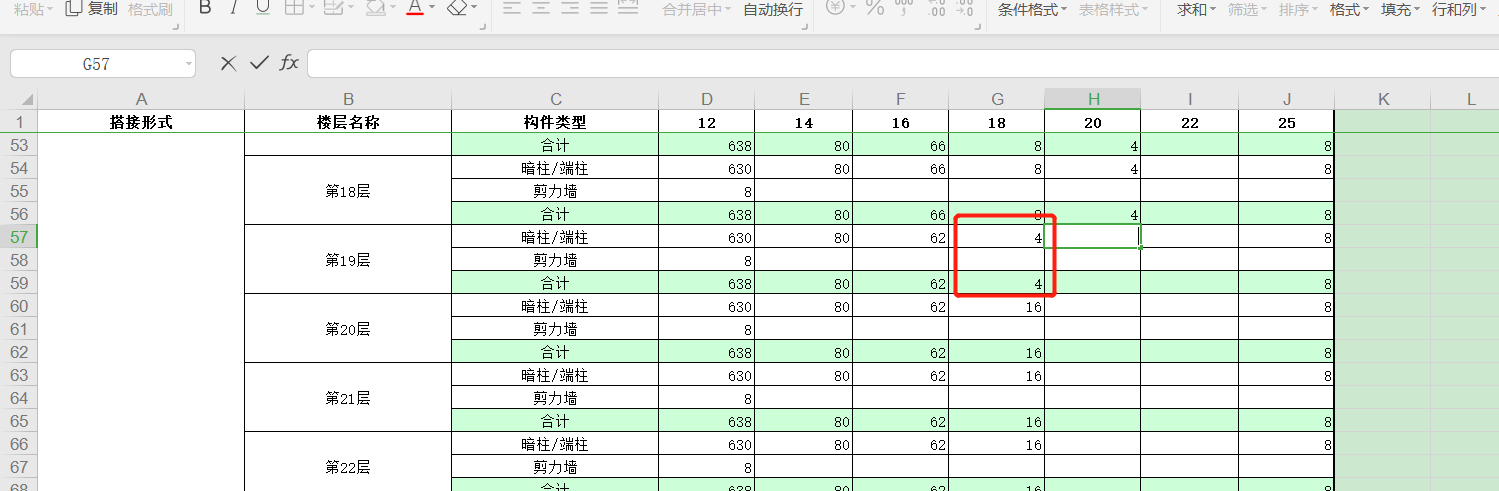Open the 排序 sort menu
Viewport: 1499px width, 491px height.
click(1299, 9)
